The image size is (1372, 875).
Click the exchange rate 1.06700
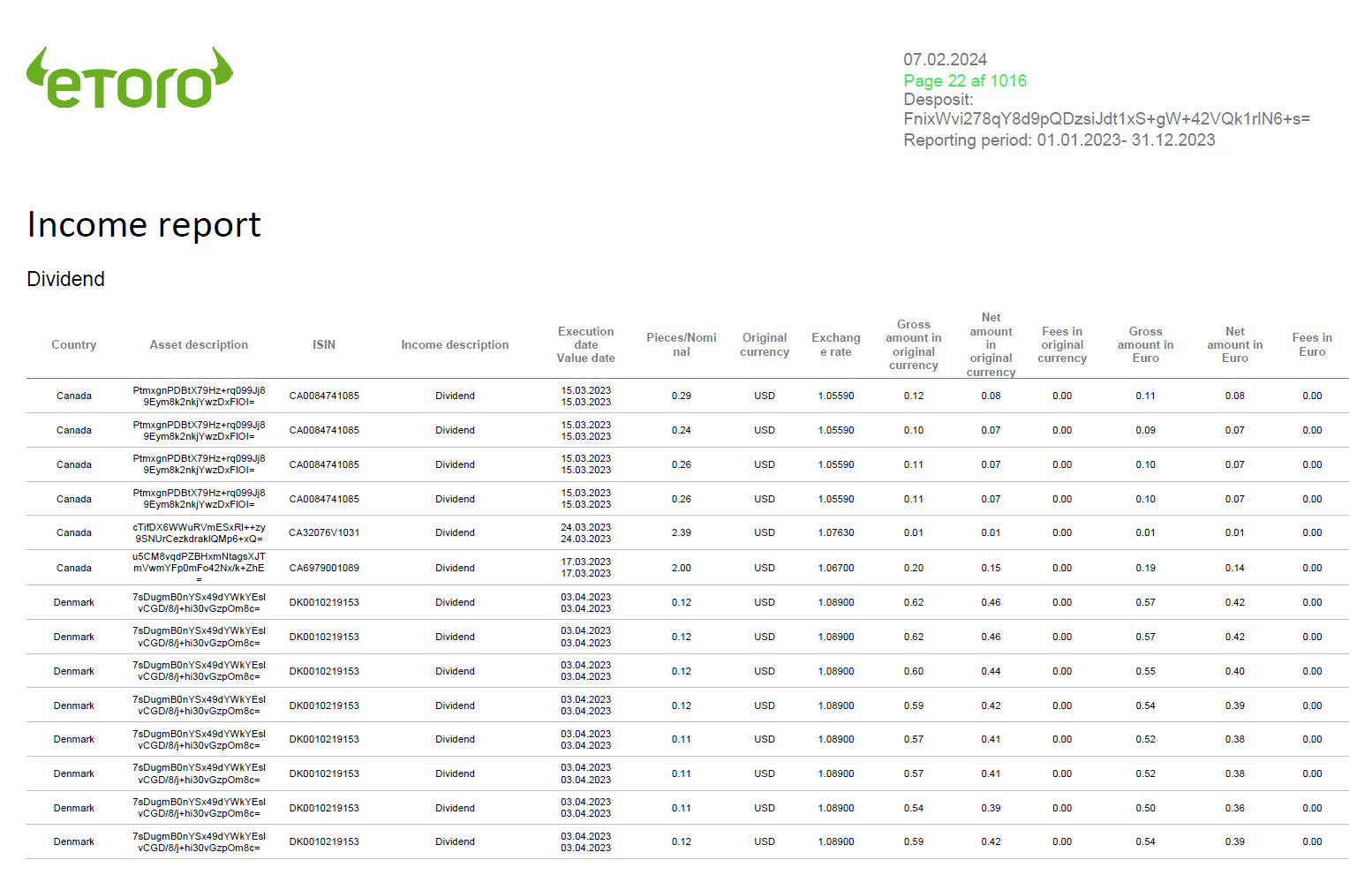point(836,568)
